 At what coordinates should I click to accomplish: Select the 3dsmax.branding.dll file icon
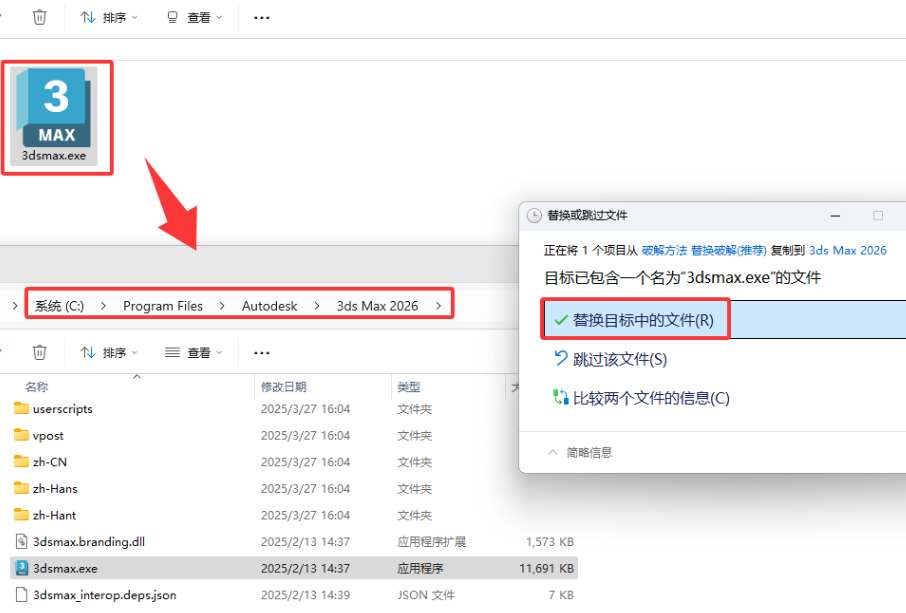tap(22, 542)
